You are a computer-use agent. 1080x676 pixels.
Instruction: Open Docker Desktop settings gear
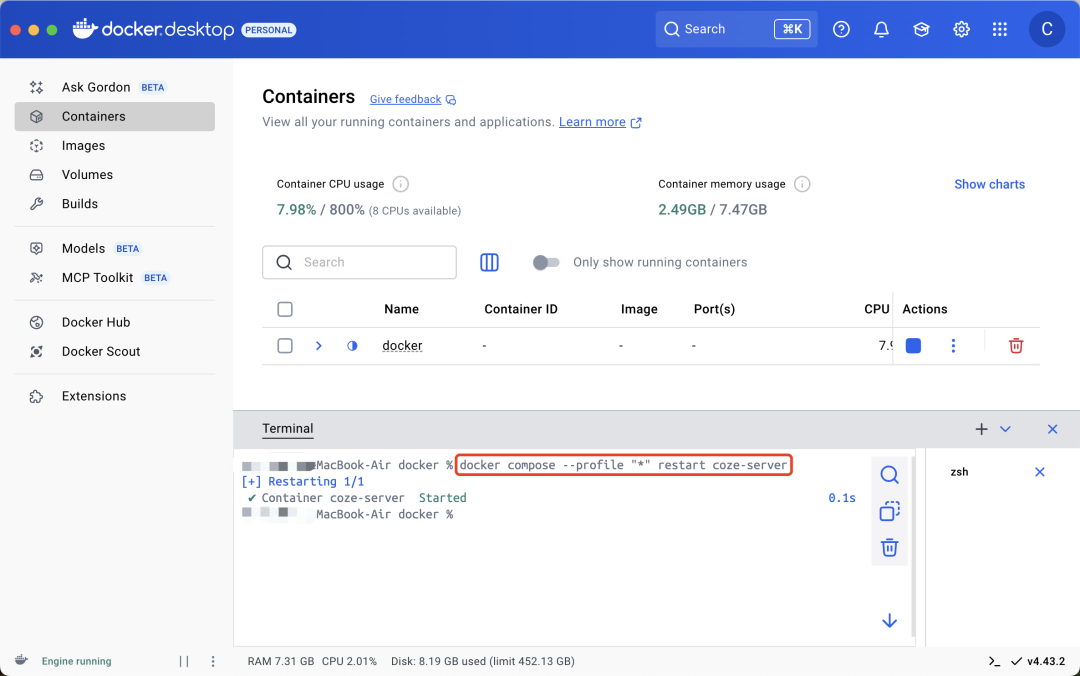[x=961, y=30]
